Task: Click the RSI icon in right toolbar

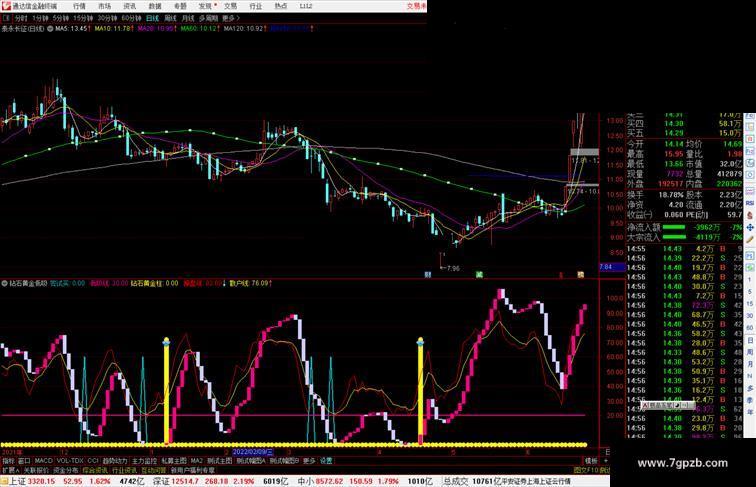Action: pyautogui.click(x=750, y=203)
